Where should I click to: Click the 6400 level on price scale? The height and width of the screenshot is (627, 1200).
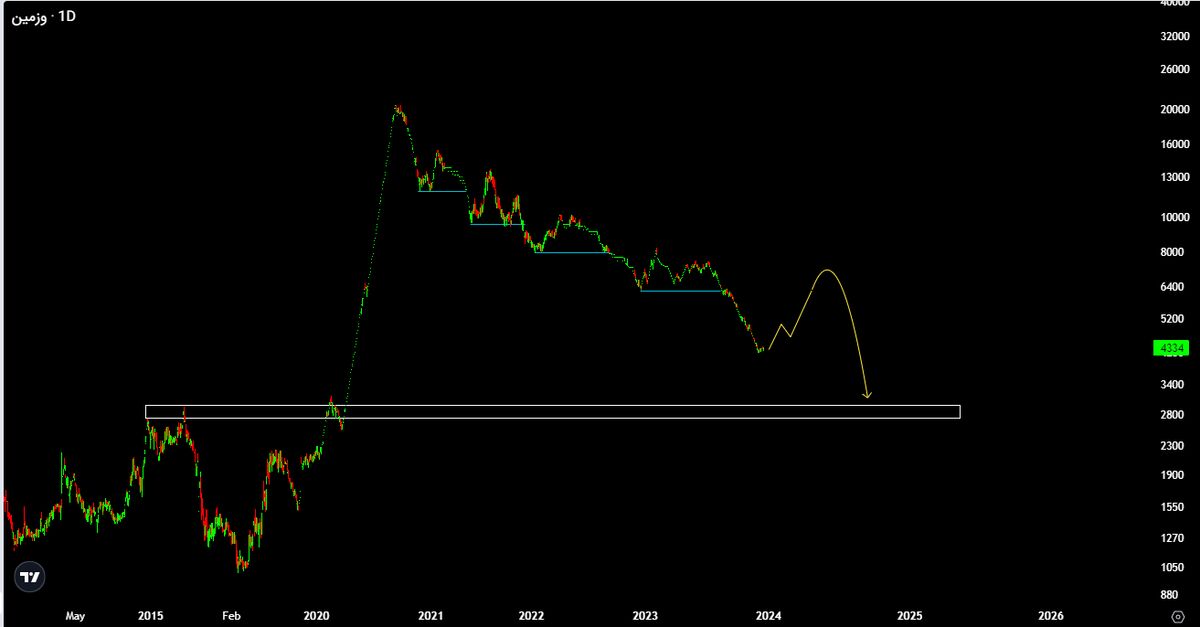pyautogui.click(x=1171, y=287)
